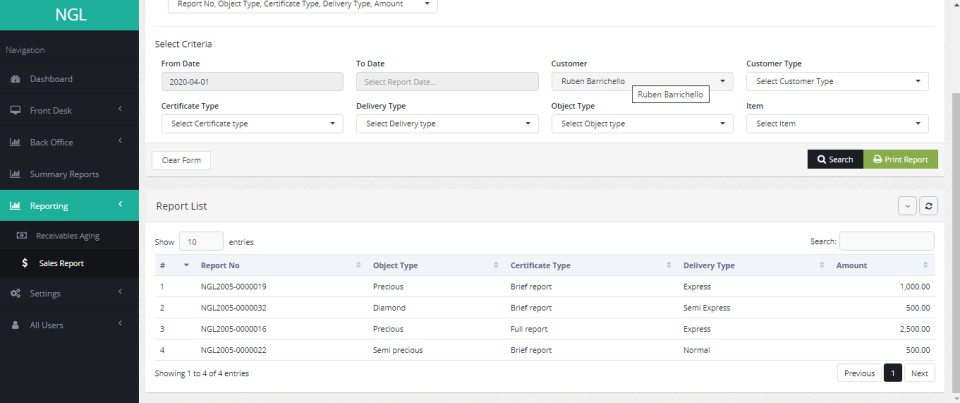Select page 1 in pagination
The width and height of the screenshot is (960, 403).
click(x=893, y=373)
